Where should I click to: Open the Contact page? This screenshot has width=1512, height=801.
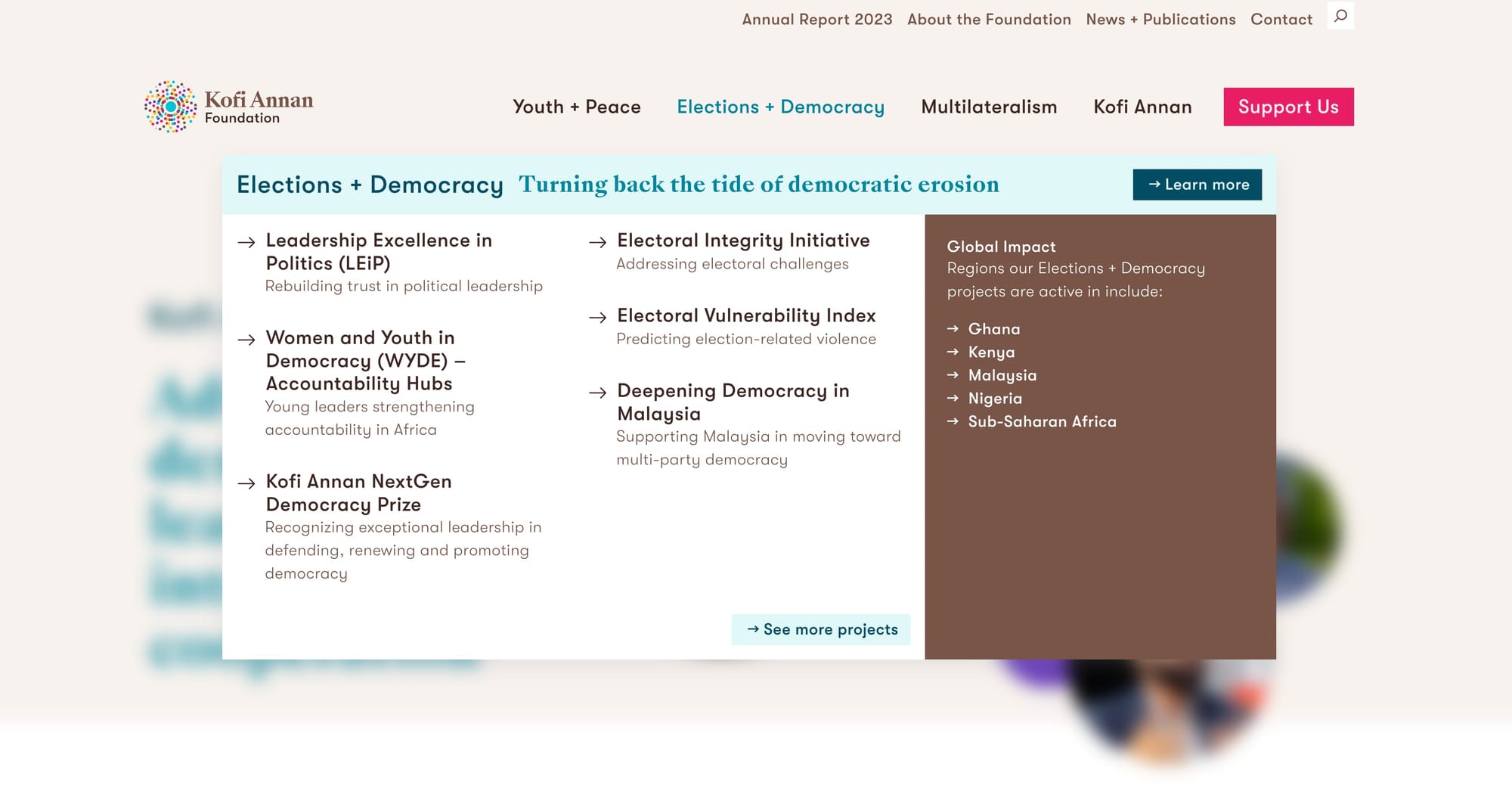(x=1281, y=20)
